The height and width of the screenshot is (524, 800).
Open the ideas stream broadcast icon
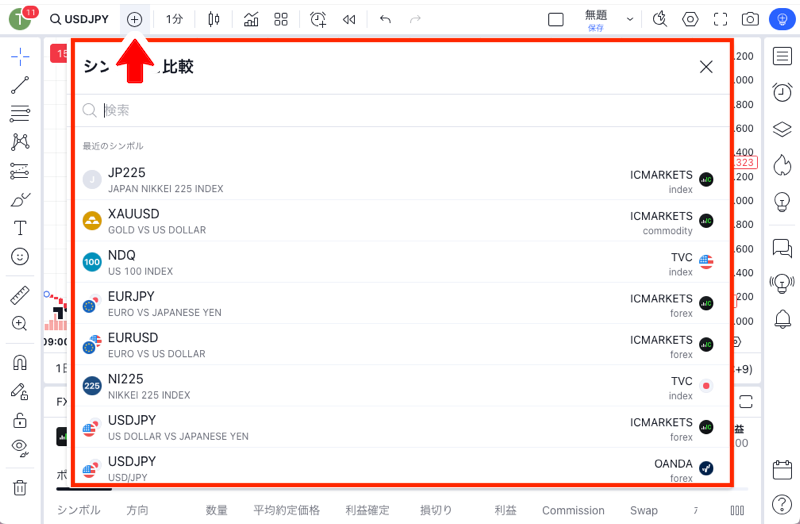pyautogui.click(x=782, y=283)
